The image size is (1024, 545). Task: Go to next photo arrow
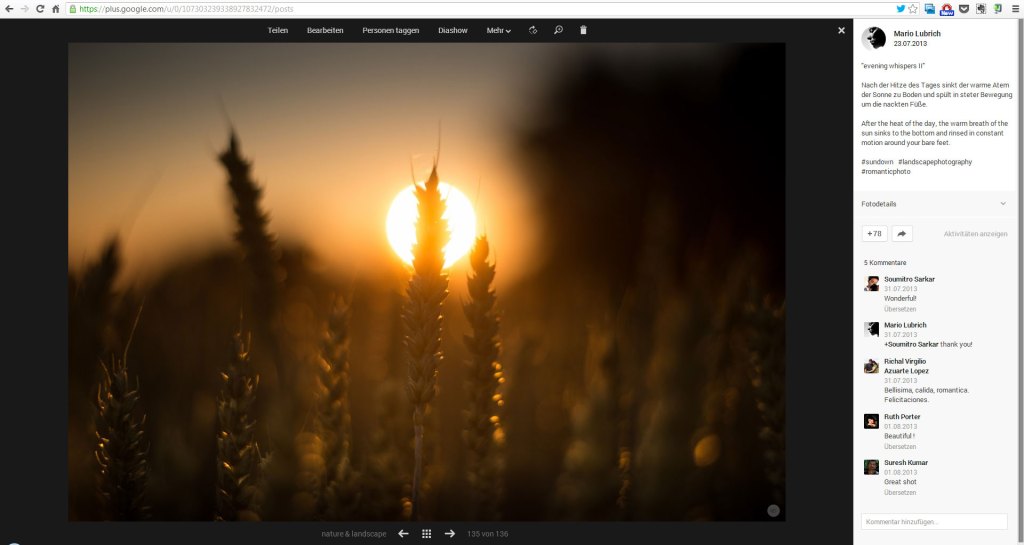[x=450, y=534]
